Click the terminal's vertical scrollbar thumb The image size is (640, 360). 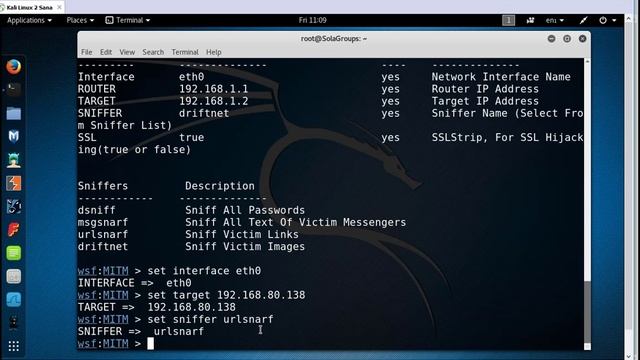coord(587,312)
